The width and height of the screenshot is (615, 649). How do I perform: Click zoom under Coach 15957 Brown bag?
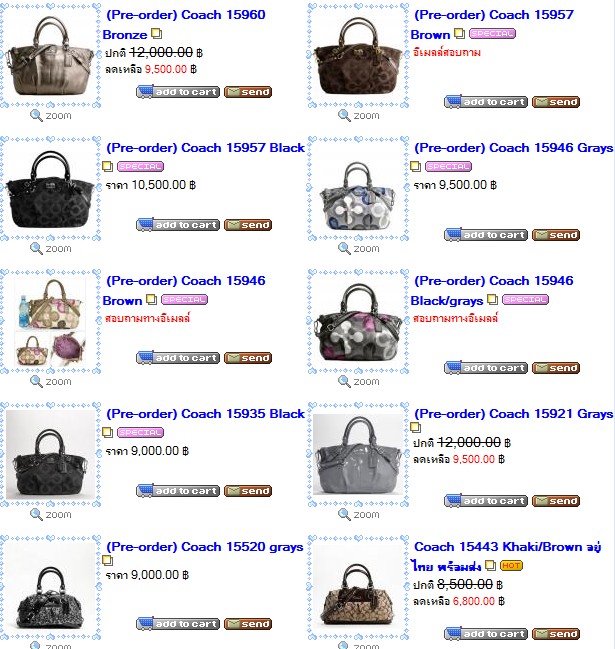click(358, 115)
